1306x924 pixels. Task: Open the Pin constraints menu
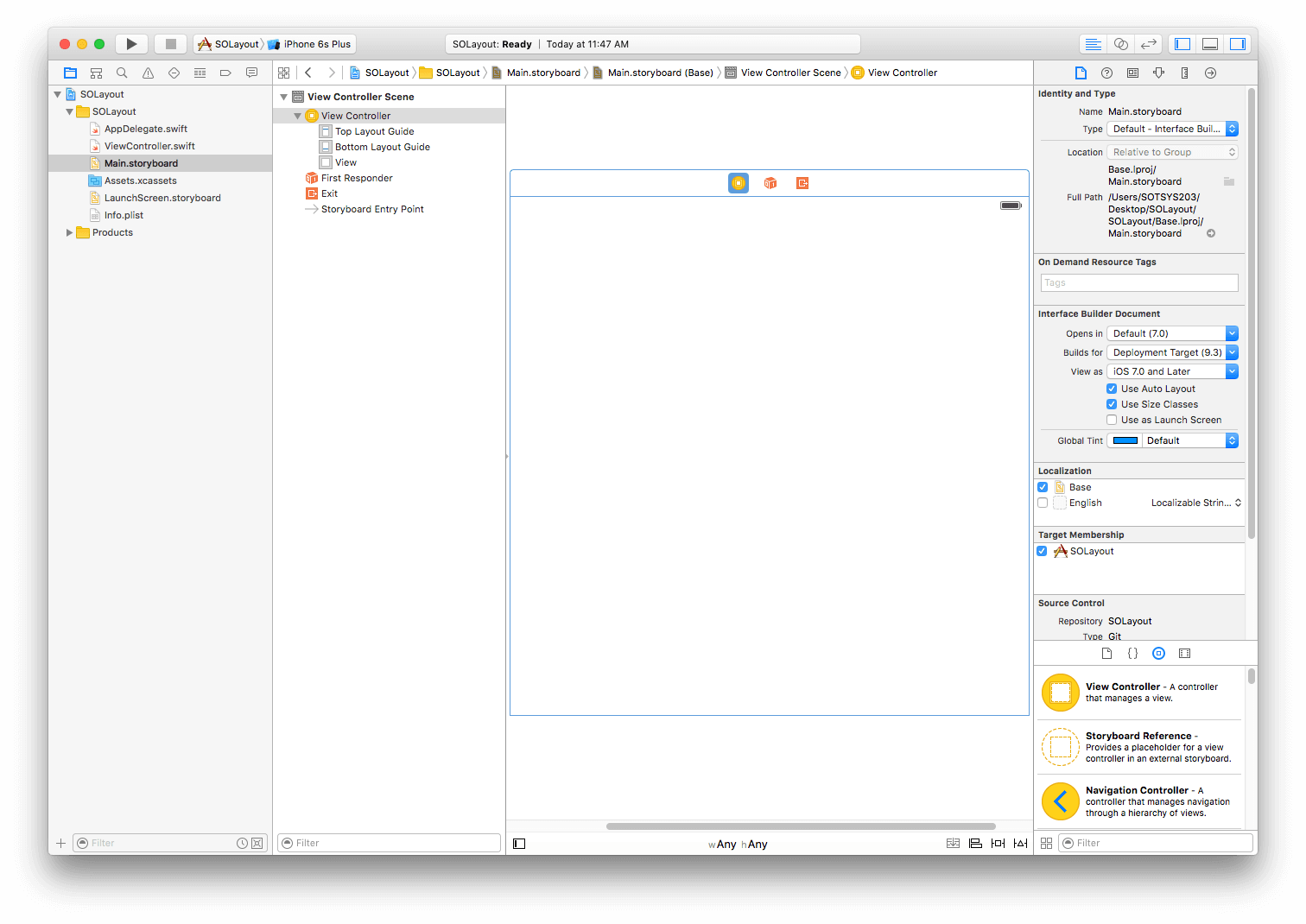click(x=998, y=844)
